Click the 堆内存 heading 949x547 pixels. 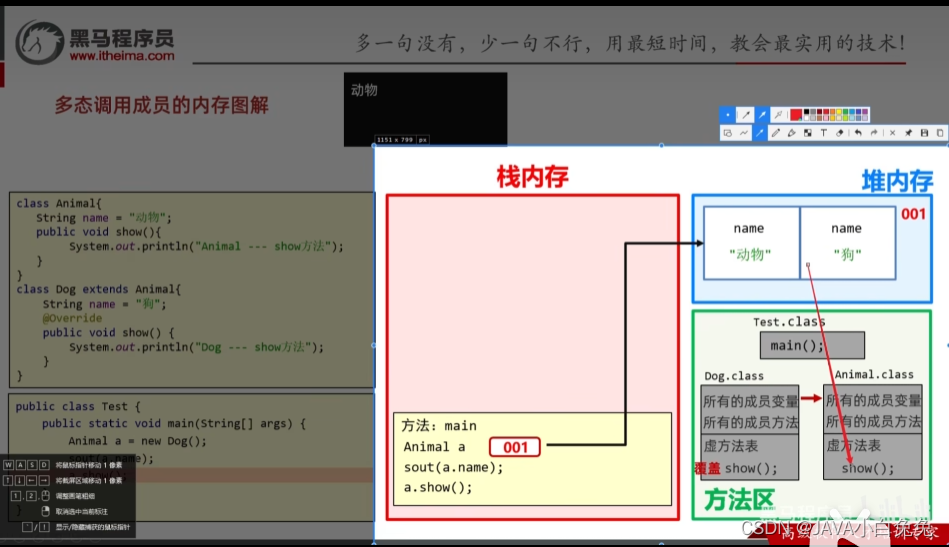(897, 181)
